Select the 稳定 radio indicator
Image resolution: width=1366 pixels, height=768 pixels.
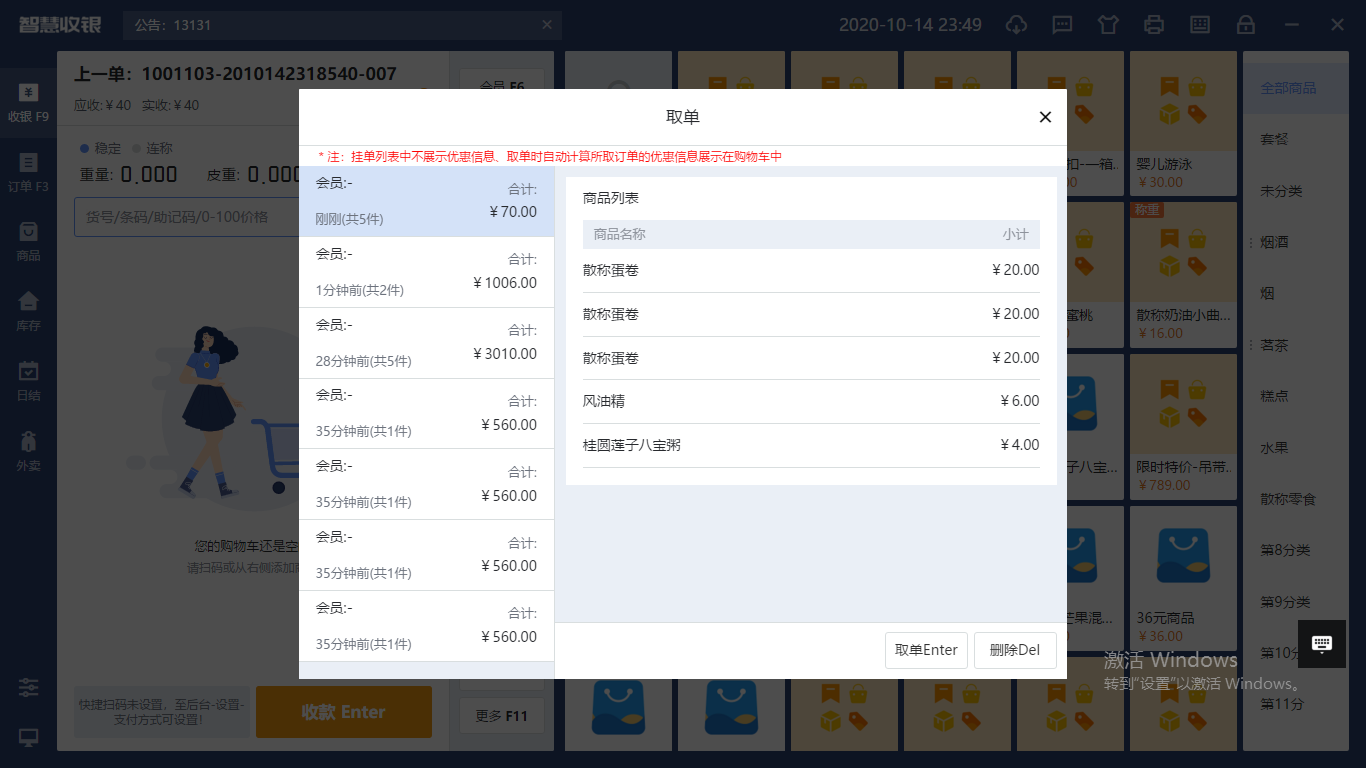86,148
